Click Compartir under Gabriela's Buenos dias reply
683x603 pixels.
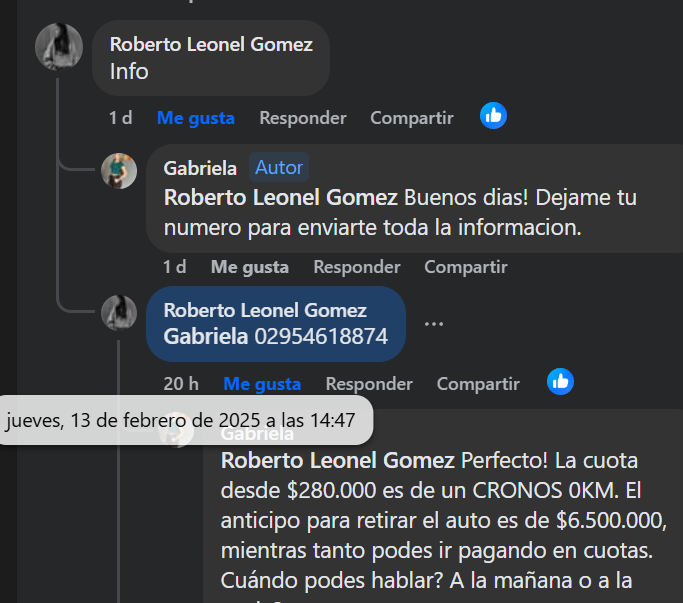pyautogui.click(x=465, y=267)
